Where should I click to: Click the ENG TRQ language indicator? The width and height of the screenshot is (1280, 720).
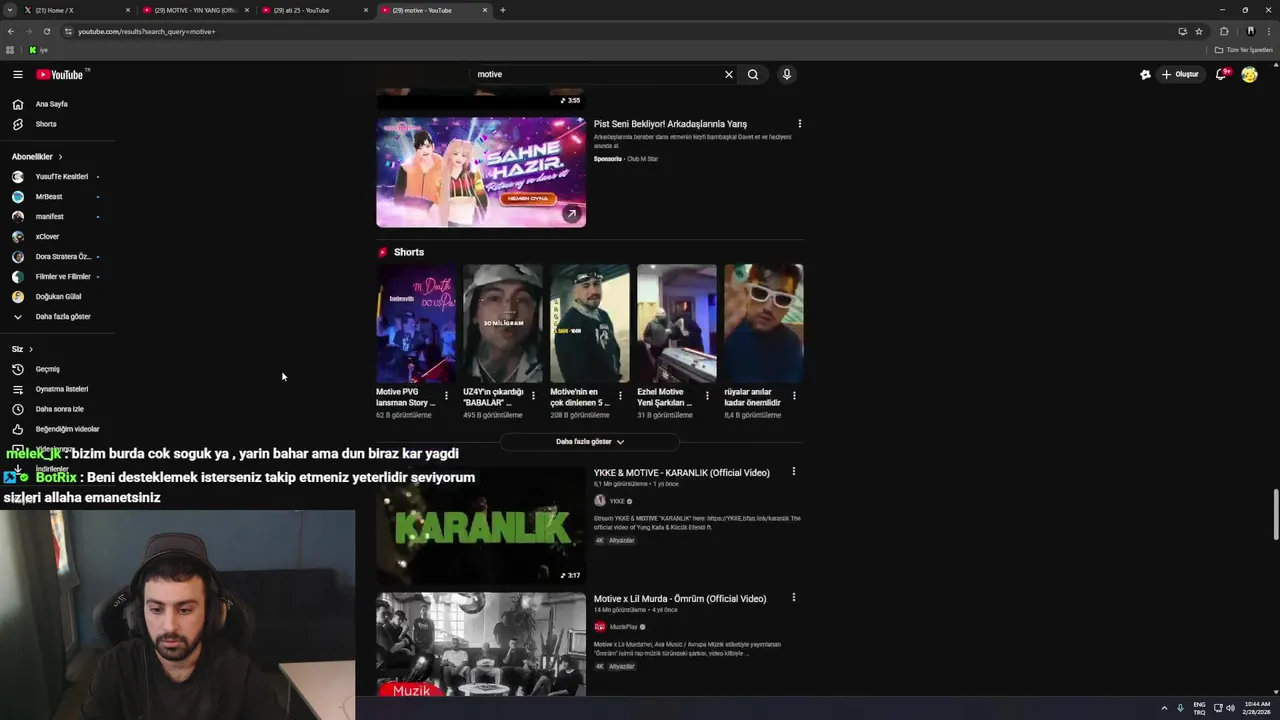point(1200,708)
